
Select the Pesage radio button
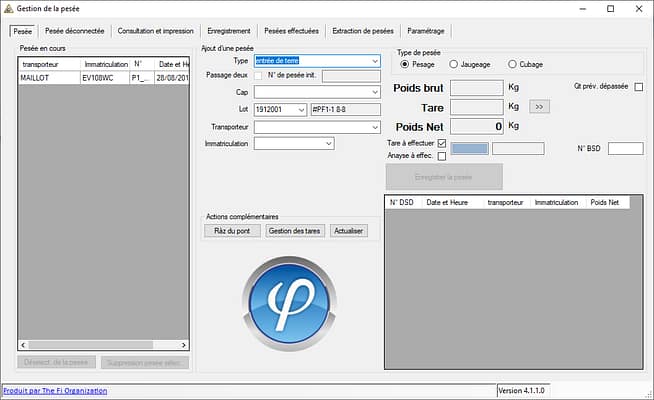point(405,64)
